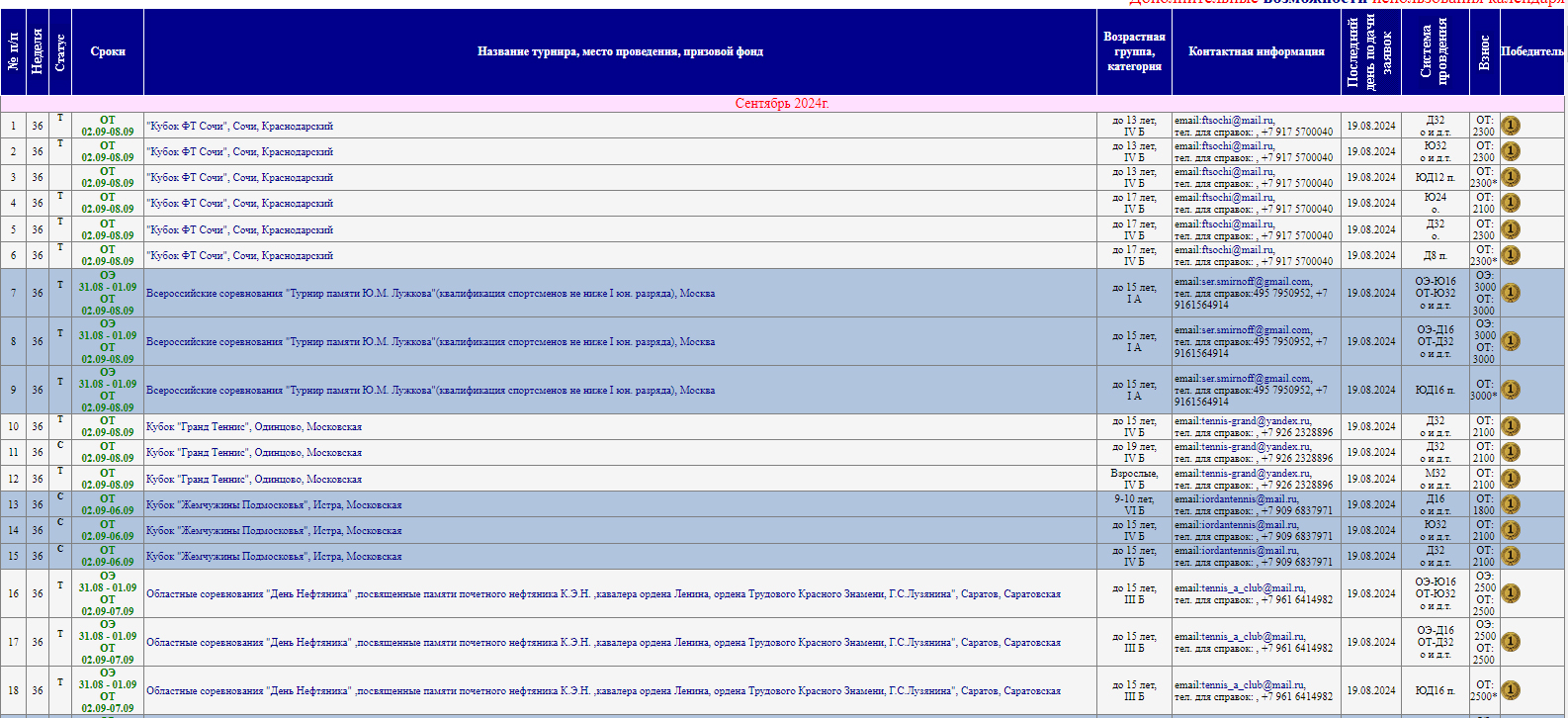Screen dimensions: 1568x718
Task: Click the gold medal in row 16
Action: coord(1511,593)
